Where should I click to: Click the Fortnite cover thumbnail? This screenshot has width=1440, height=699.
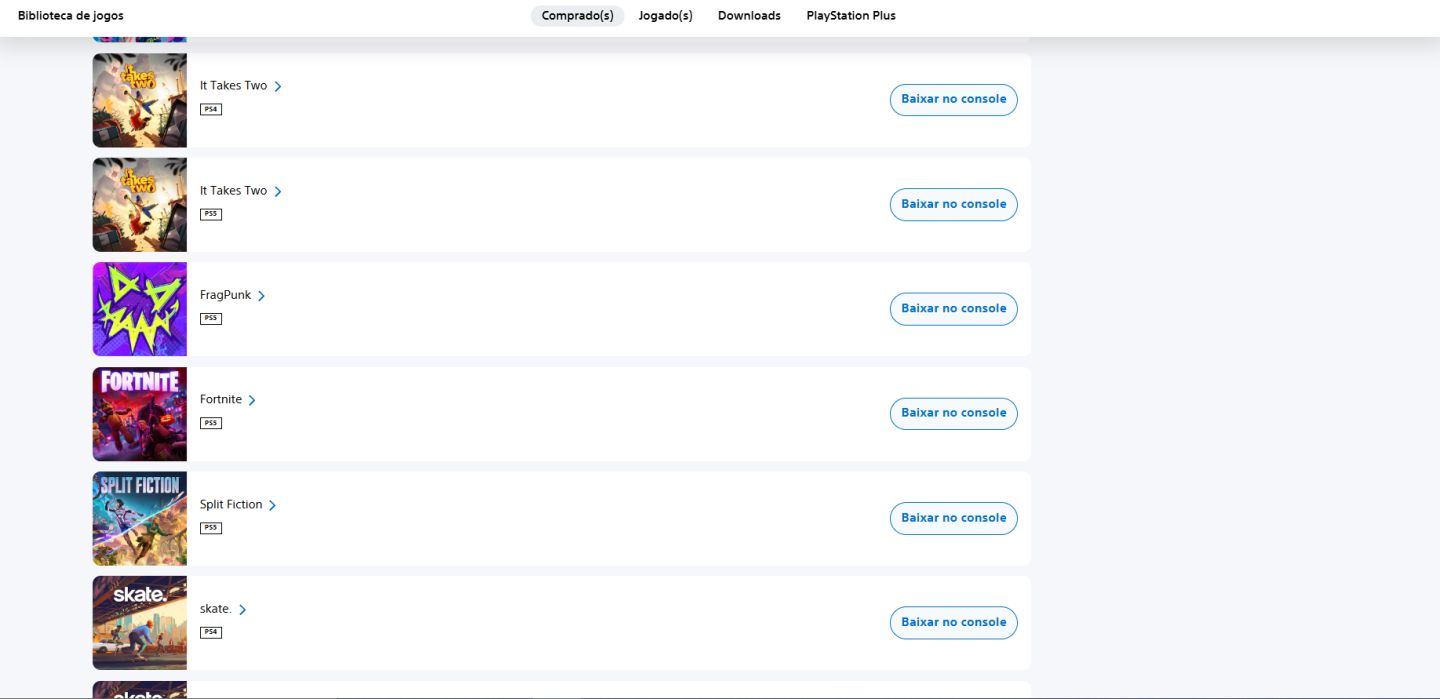click(140, 414)
